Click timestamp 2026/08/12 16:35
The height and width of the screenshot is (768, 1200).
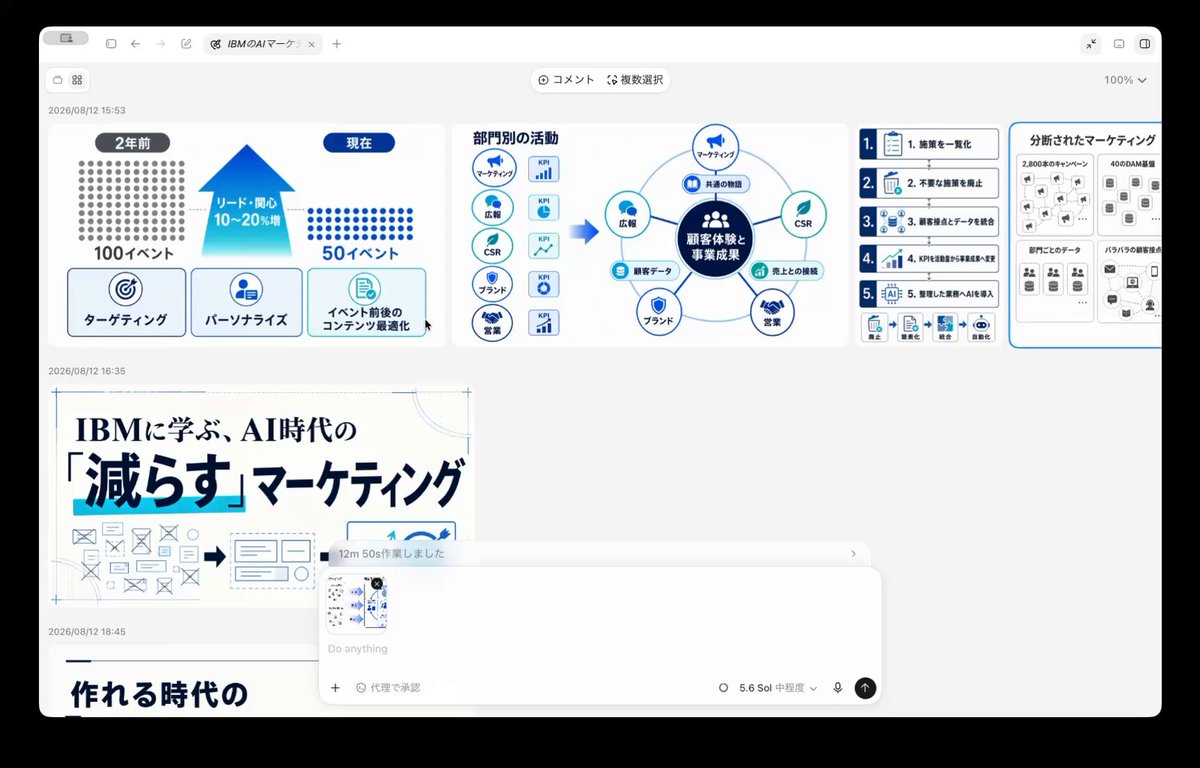tap(87, 371)
